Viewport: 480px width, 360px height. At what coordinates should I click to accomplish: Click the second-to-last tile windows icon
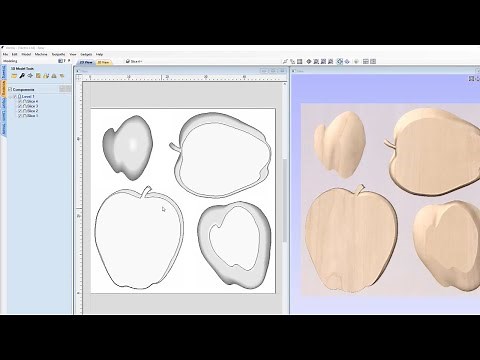(x=366, y=61)
